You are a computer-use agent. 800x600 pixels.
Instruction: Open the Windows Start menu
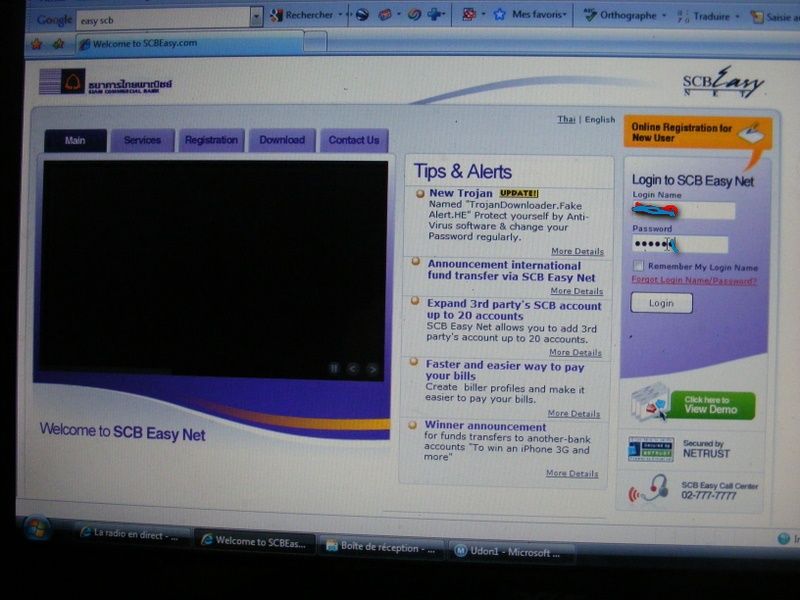tap(37, 529)
